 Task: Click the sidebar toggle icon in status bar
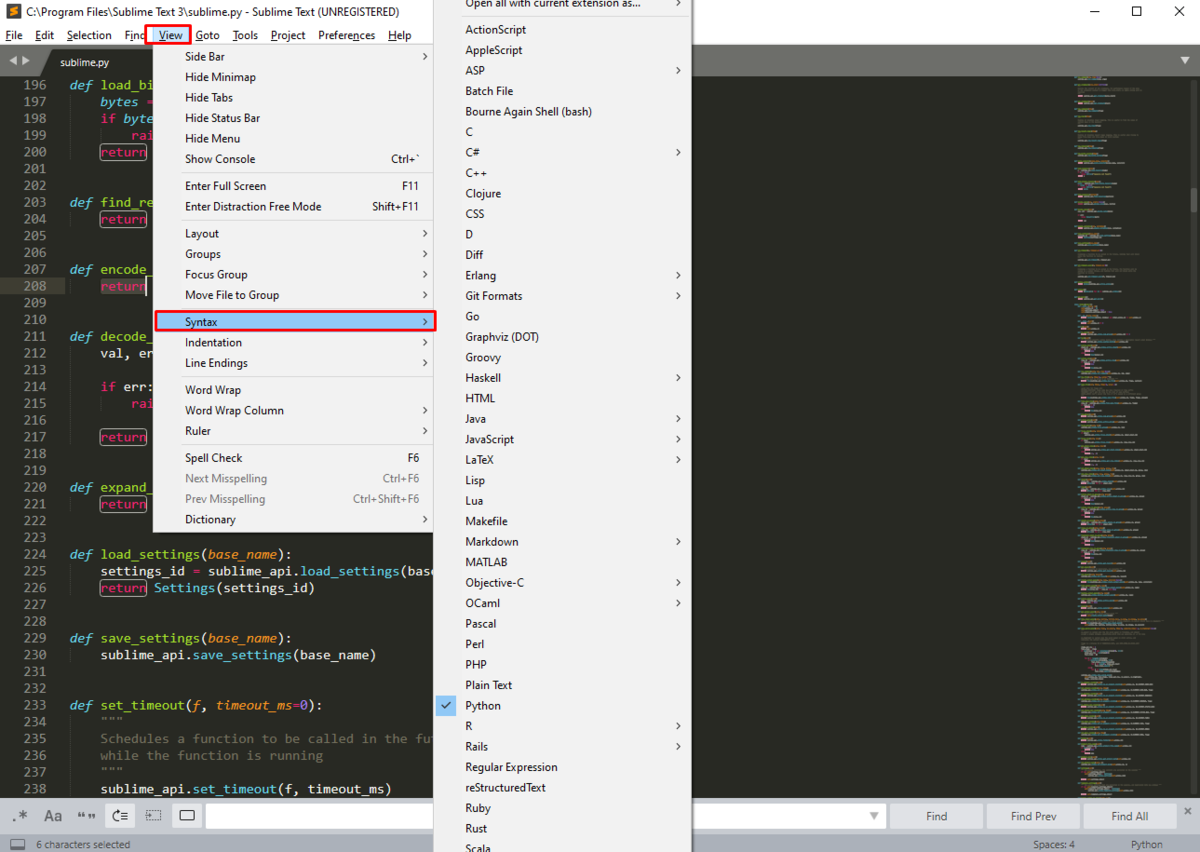(x=17, y=844)
